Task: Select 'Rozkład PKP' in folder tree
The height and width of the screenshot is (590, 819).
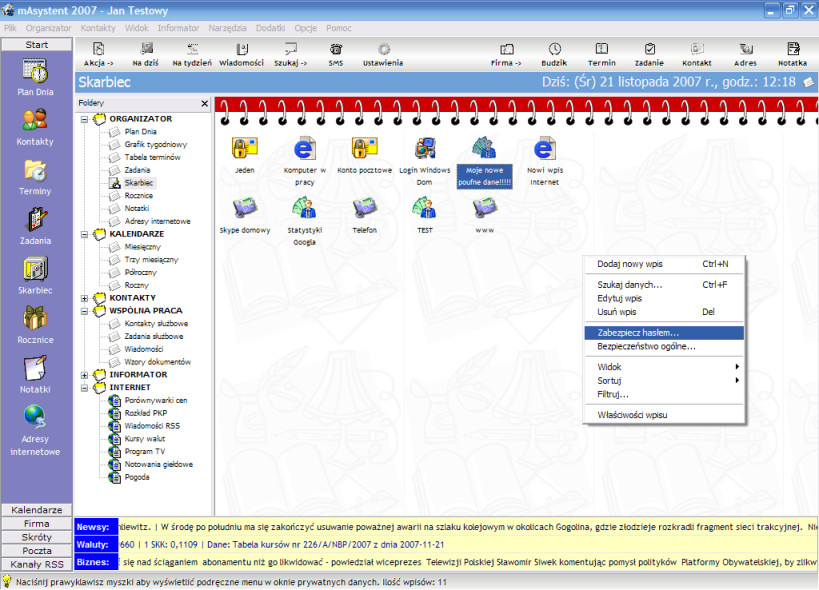Action: (146, 413)
